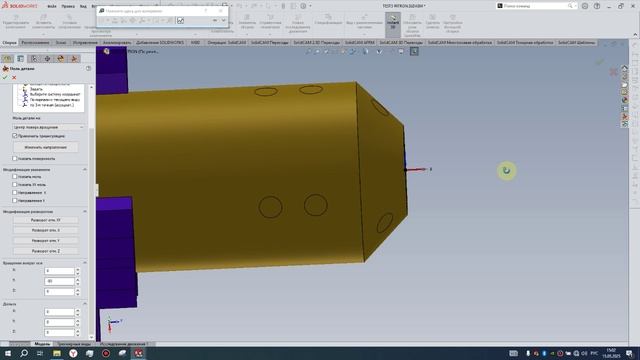Open File Explorer from the taskbar

click(x=57, y=353)
